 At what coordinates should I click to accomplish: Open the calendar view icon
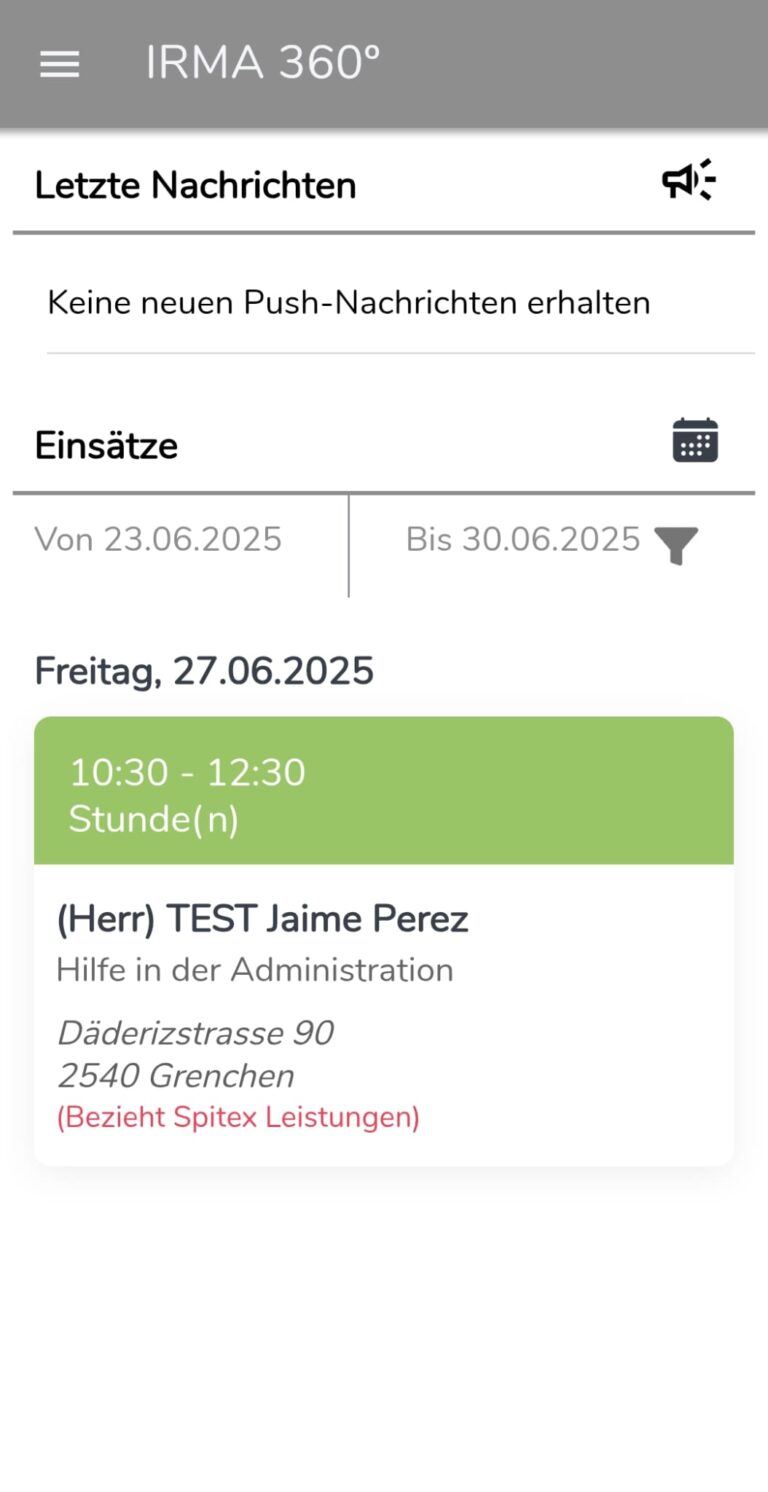click(695, 441)
